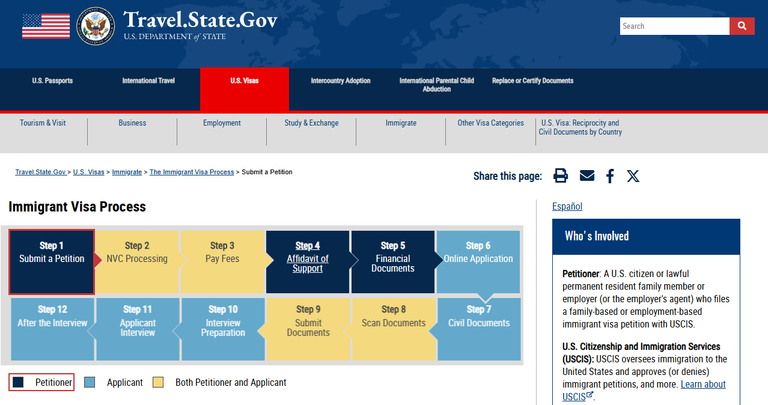Click the American flag image
Viewport: 768px width, 405px height.
[x=46, y=26]
